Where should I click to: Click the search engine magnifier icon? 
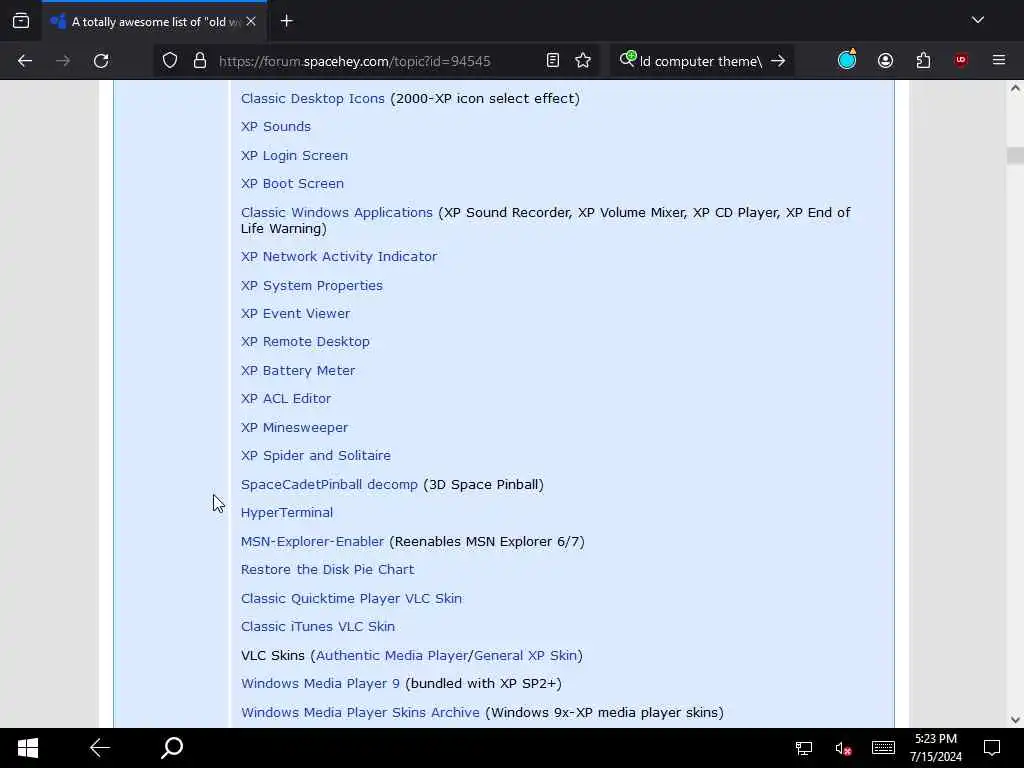pos(628,59)
